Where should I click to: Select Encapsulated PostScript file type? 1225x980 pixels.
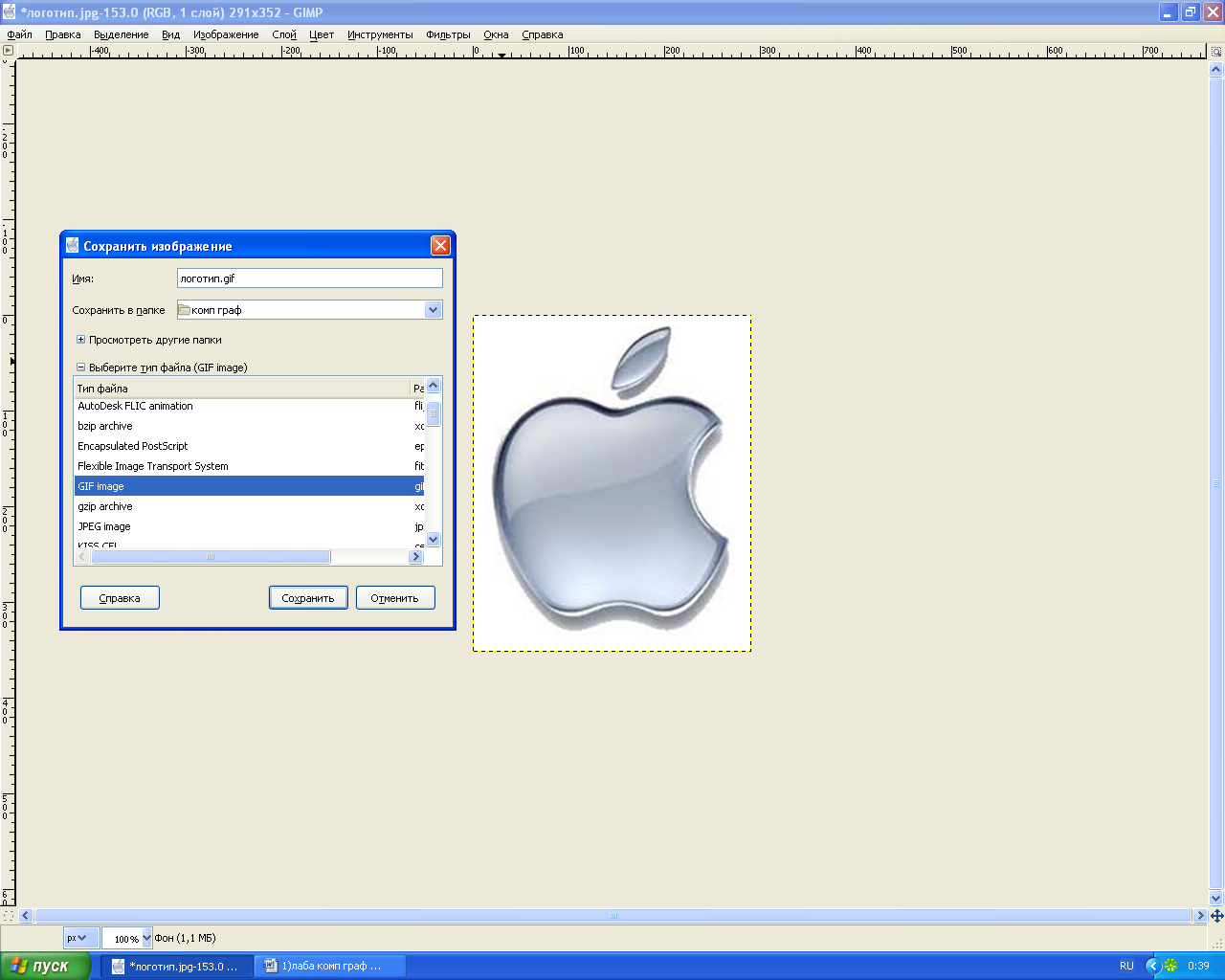click(x=250, y=446)
